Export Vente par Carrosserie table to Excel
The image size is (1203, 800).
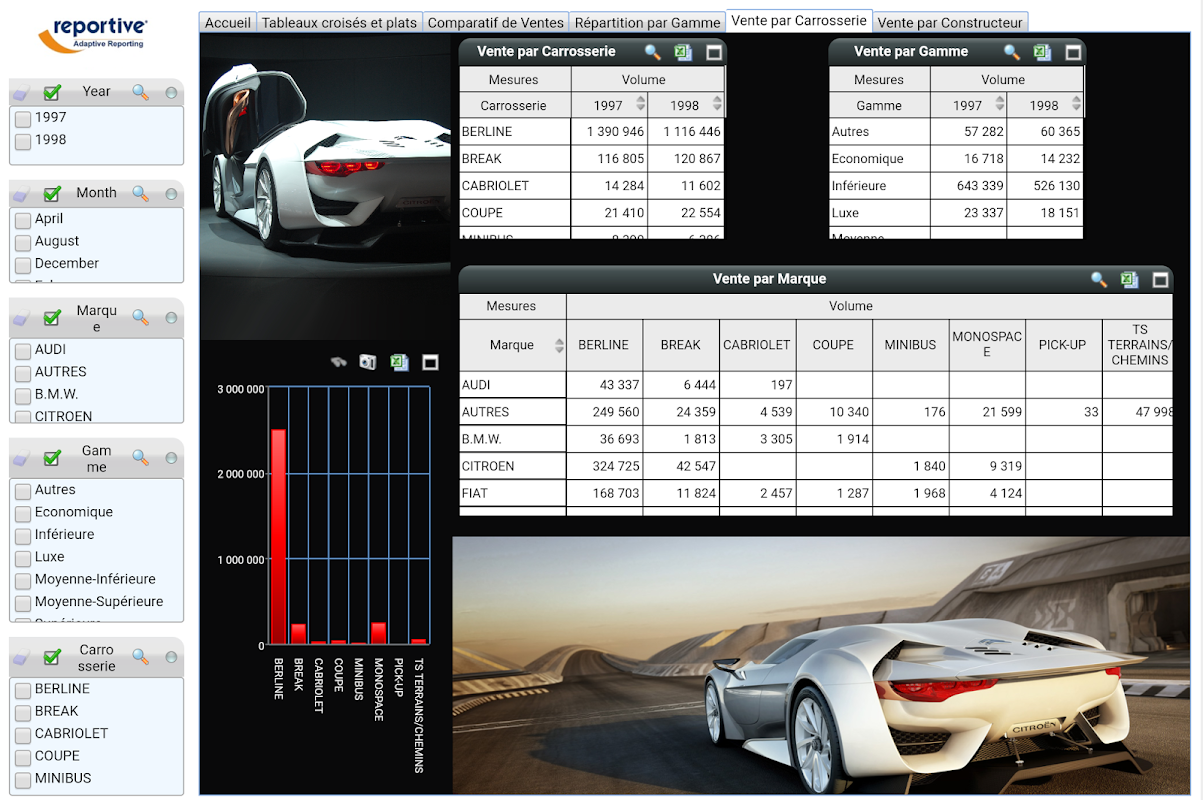(682, 52)
